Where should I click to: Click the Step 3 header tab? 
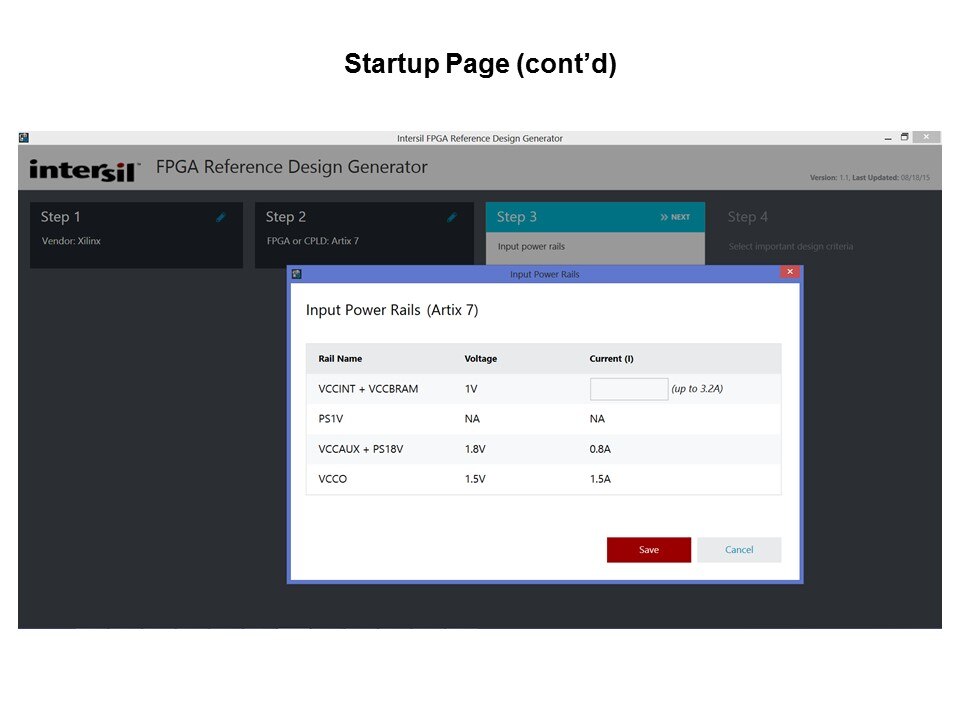point(594,217)
